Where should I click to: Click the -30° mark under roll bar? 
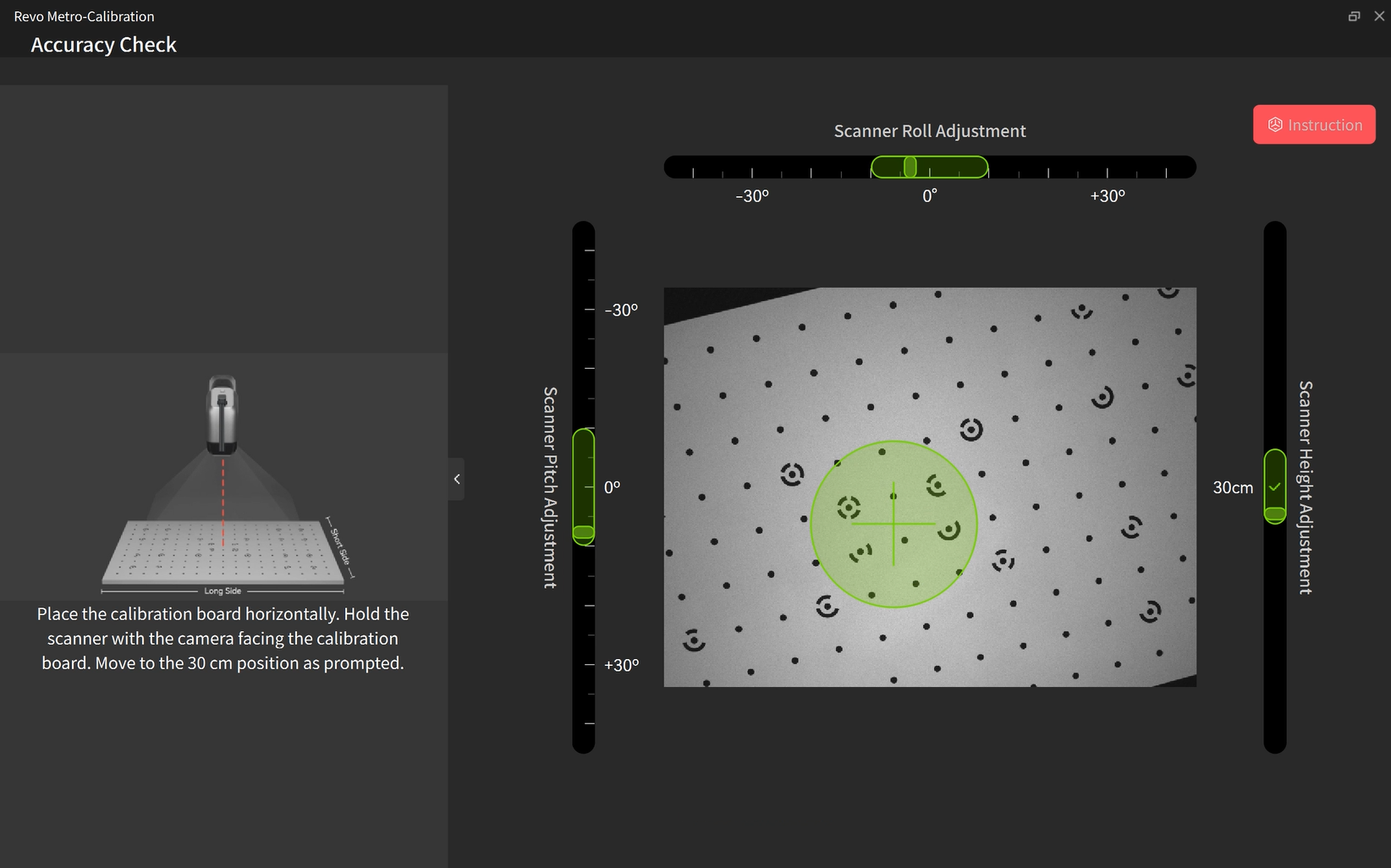coord(751,196)
